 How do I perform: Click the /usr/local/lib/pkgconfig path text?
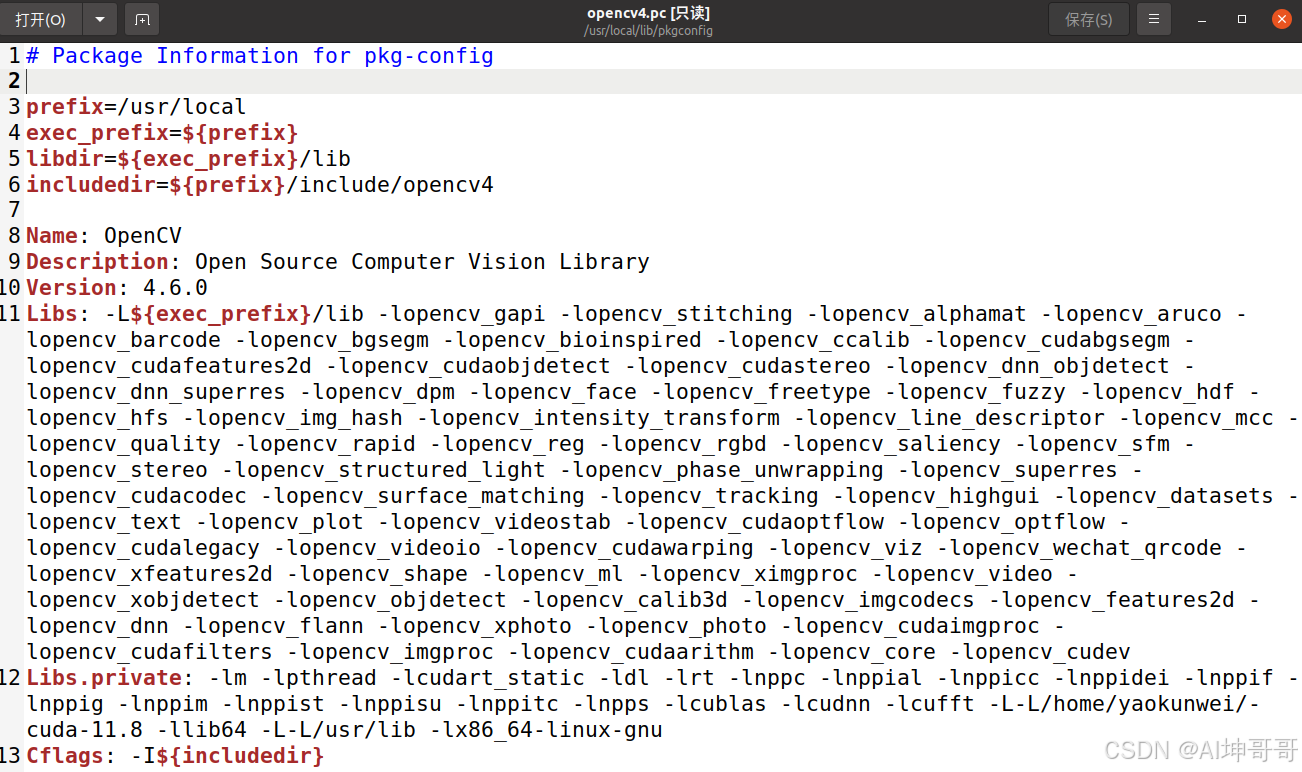647,29
